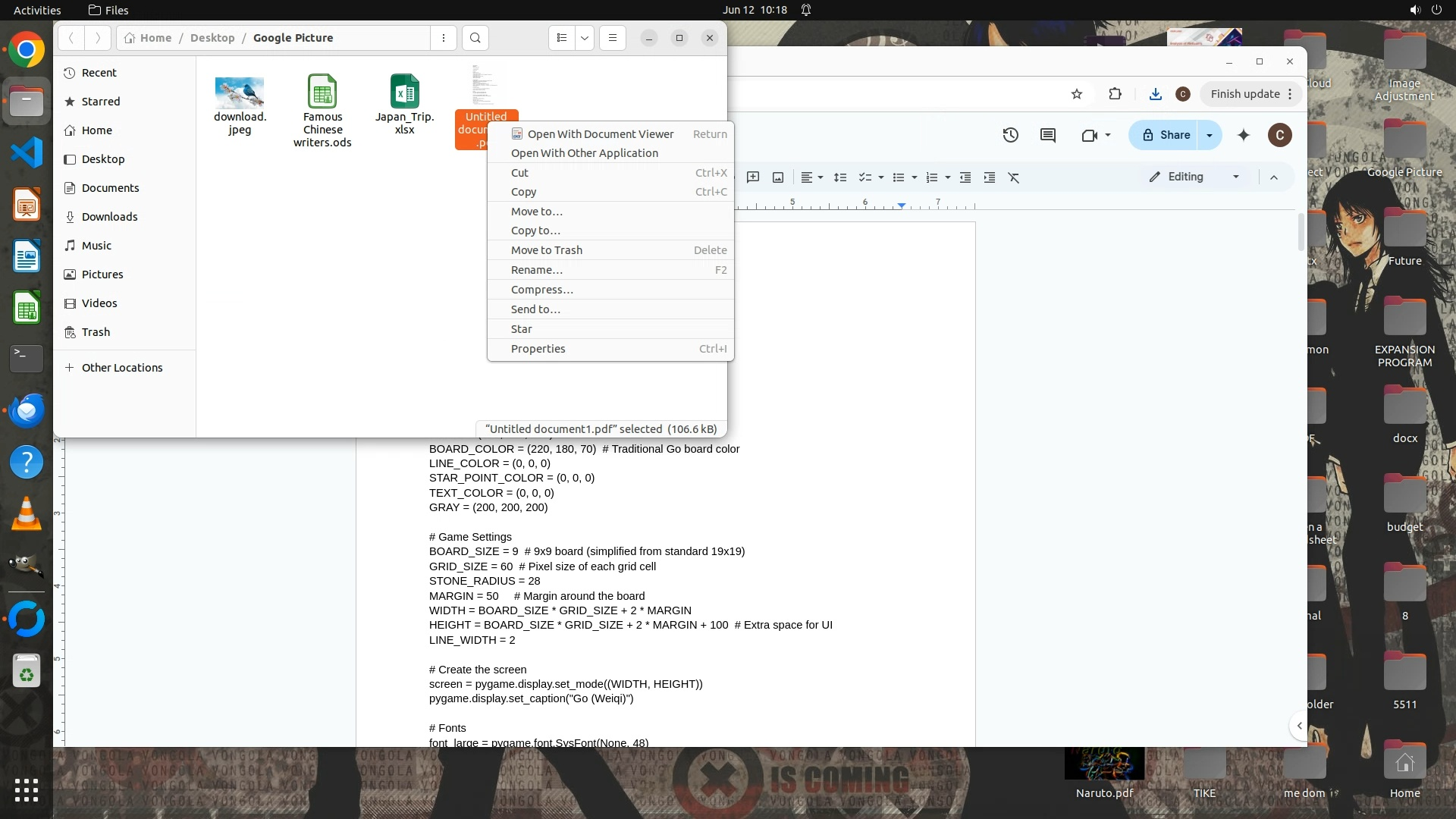Click the insert image icon
1456x819 pixels.
(778, 177)
